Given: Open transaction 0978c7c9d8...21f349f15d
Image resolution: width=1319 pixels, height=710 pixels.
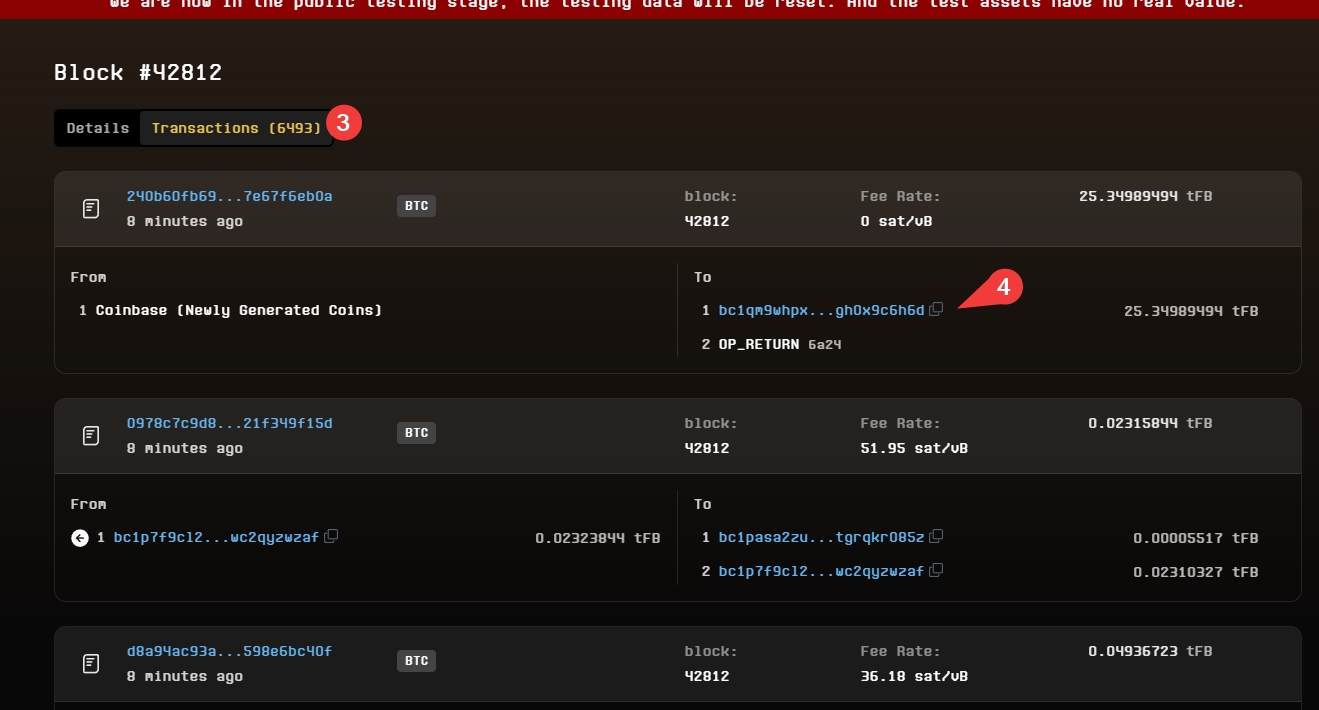Looking at the screenshot, I should 229,423.
